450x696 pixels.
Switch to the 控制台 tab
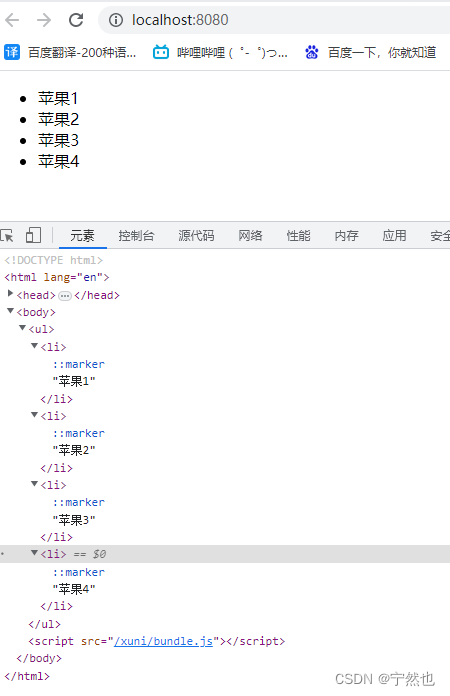point(136,236)
